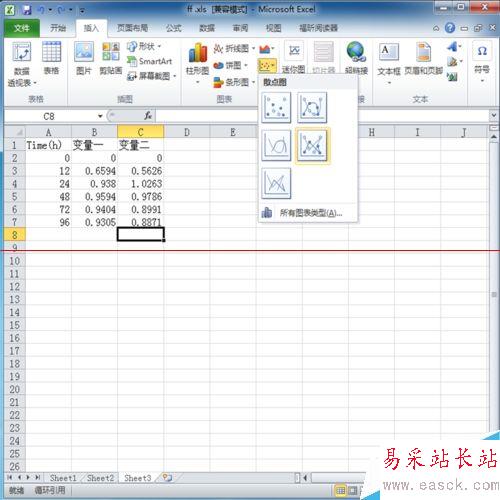
Task: Select column A header
Action: (x=48, y=132)
